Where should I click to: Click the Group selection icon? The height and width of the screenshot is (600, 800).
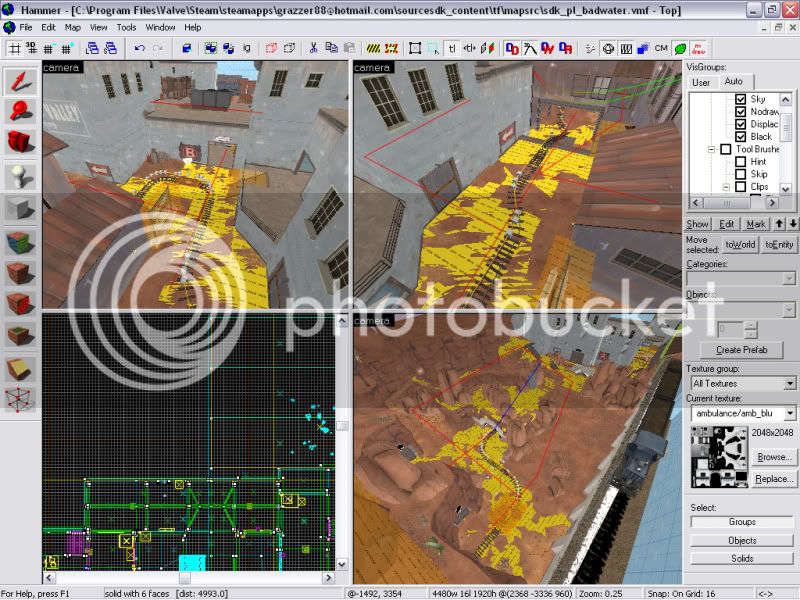(211, 48)
